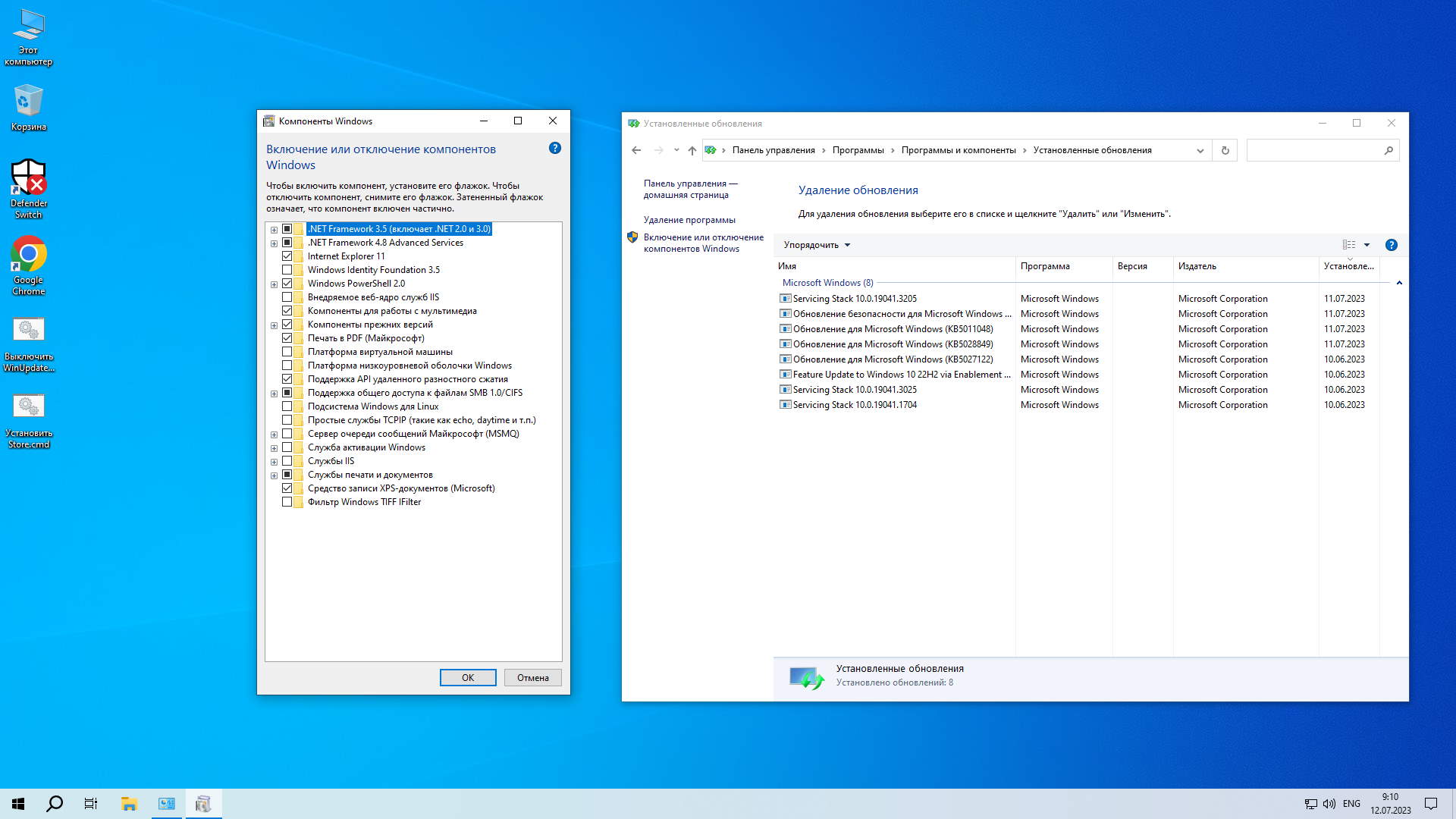Enable Windows Subsystem for Linux checkbox

287,406
